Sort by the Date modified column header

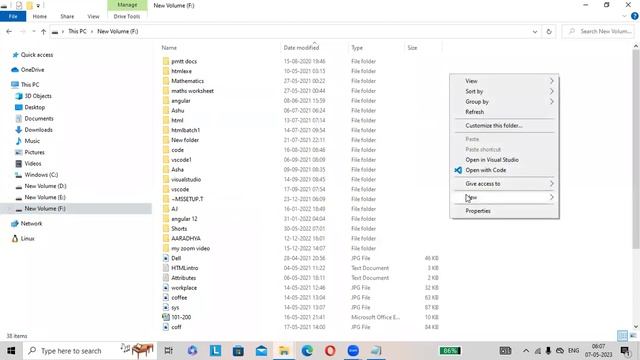tap(301, 48)
